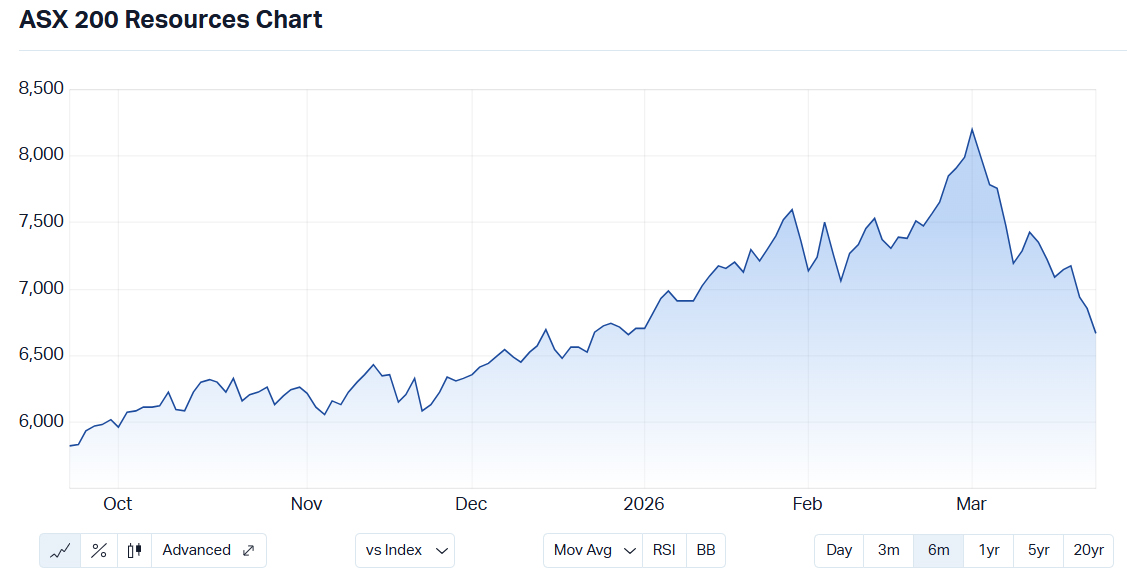Select the Day timeframe

coord(839,550)
